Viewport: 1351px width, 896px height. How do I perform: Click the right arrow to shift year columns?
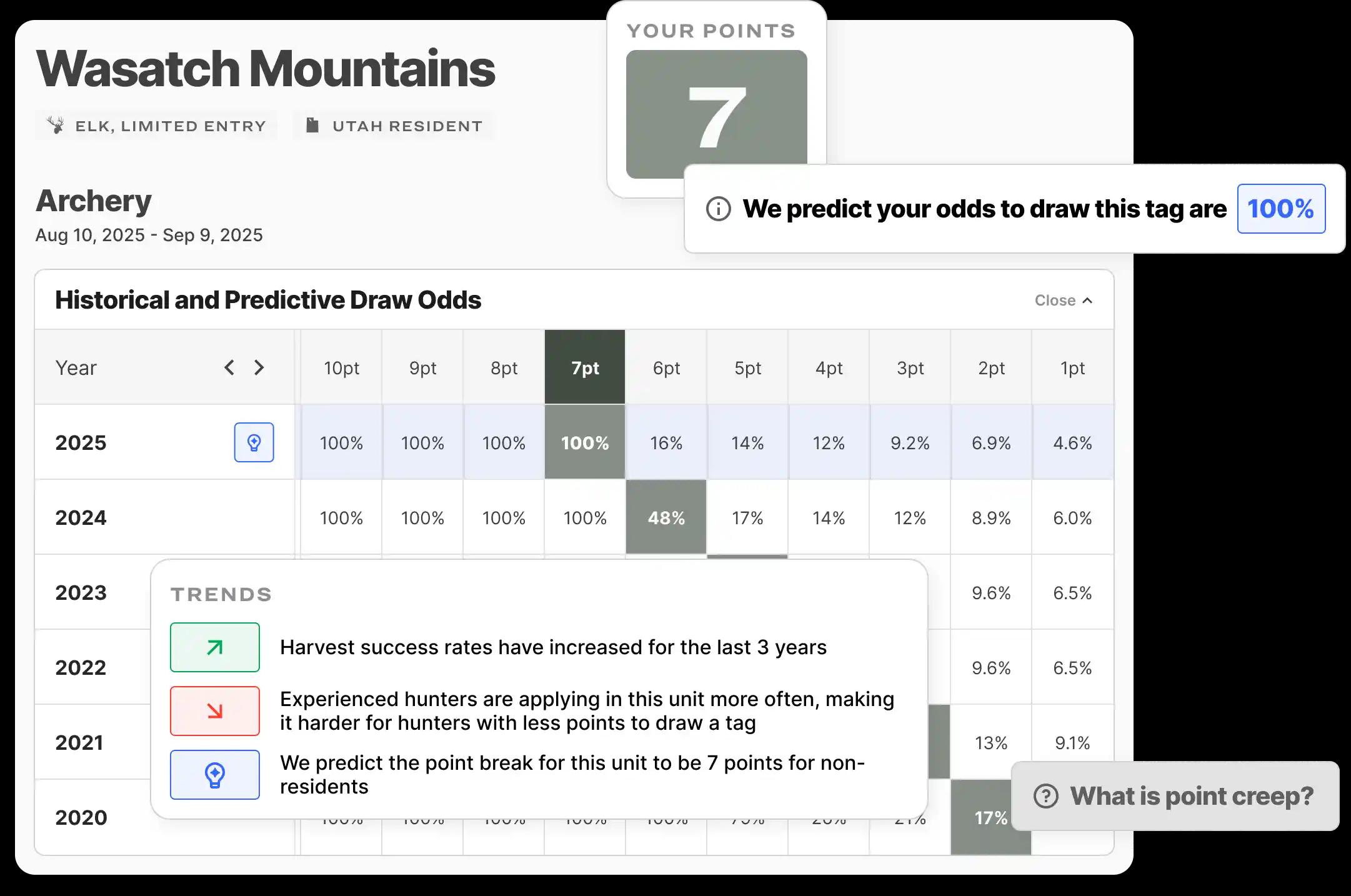259,367
